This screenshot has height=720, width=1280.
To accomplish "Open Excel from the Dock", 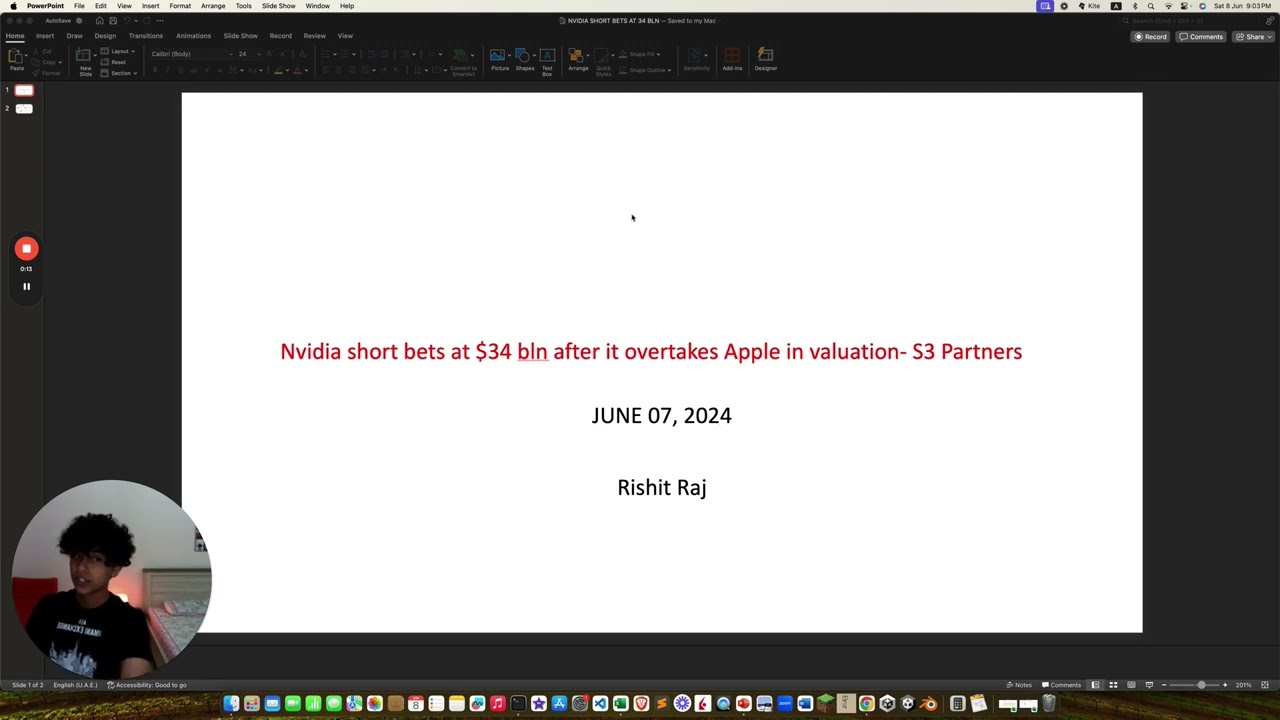I will click(621, 704).
